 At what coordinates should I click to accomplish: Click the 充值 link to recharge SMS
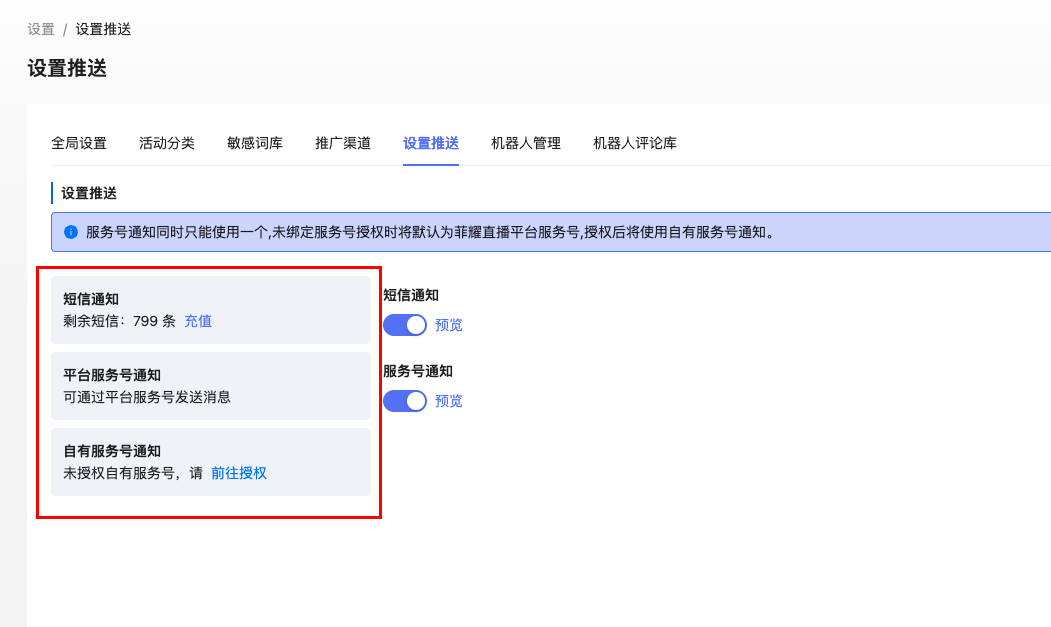198,321
